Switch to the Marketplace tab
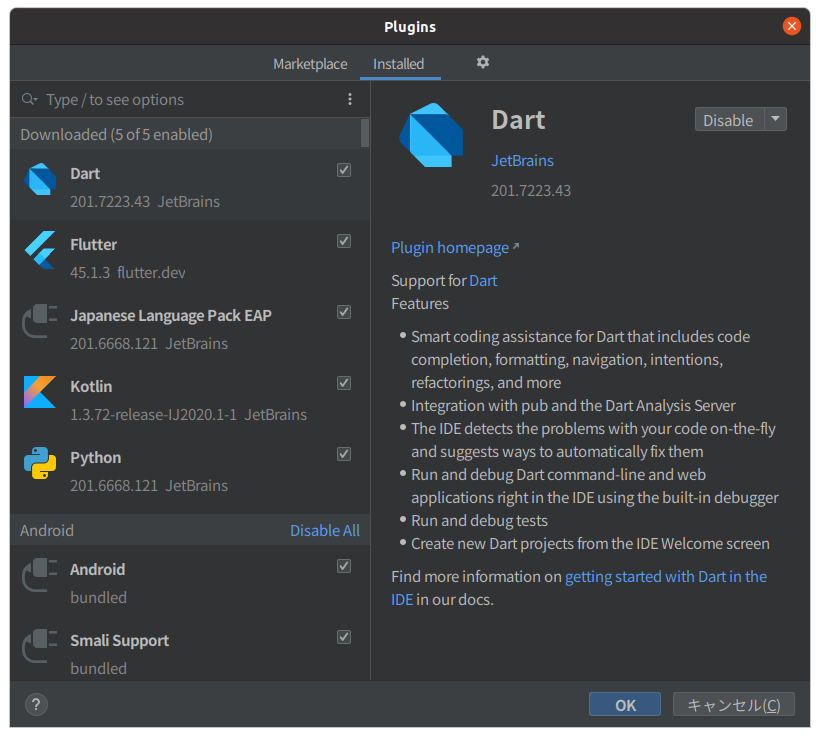The height and width of the screenshot is (737, 820). pyautogui.click(x=310, y=64)
